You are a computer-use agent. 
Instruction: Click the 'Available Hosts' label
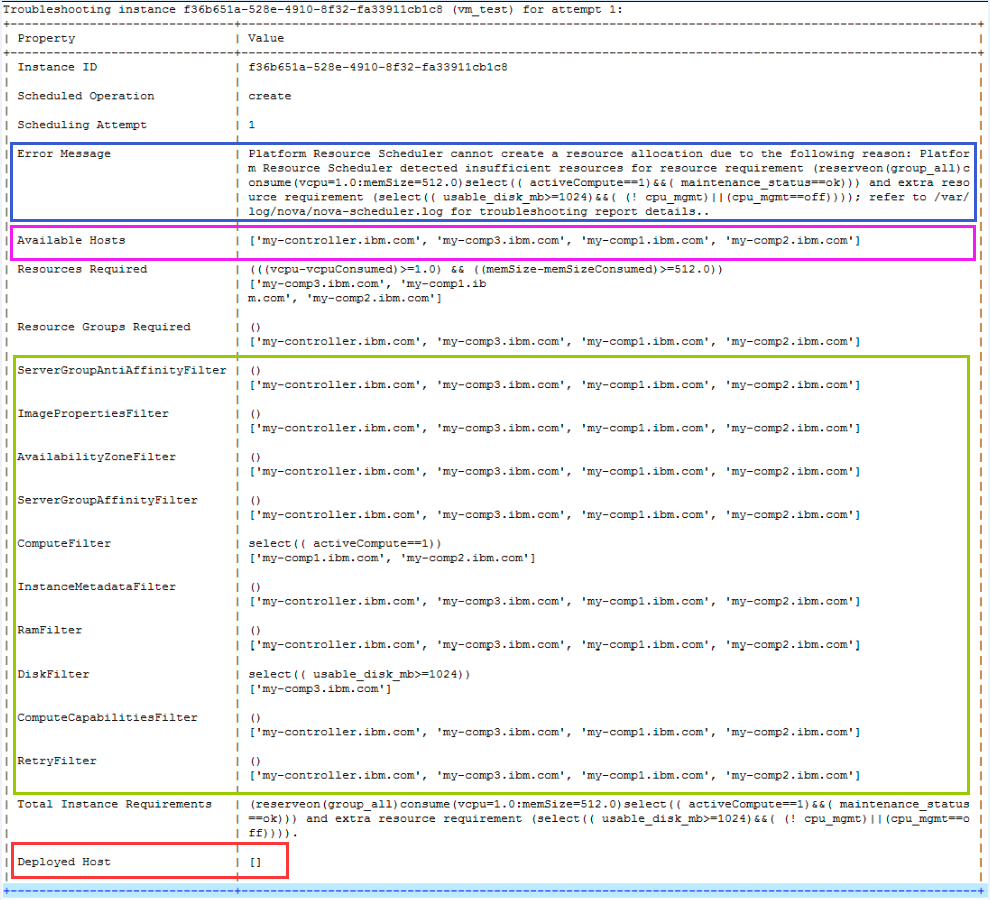[x=71, y=241]
